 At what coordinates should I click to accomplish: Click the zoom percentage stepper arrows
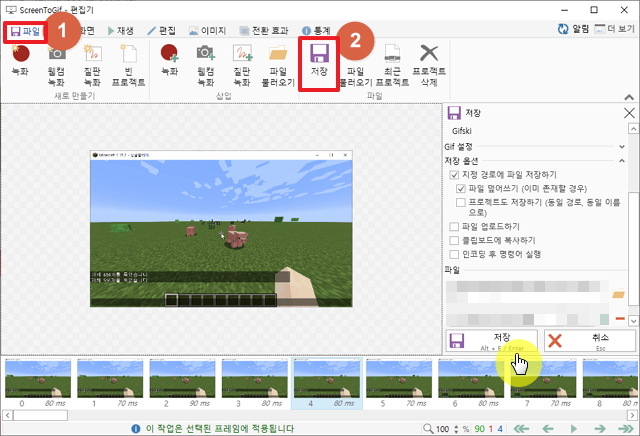click(x=456, y=429)
